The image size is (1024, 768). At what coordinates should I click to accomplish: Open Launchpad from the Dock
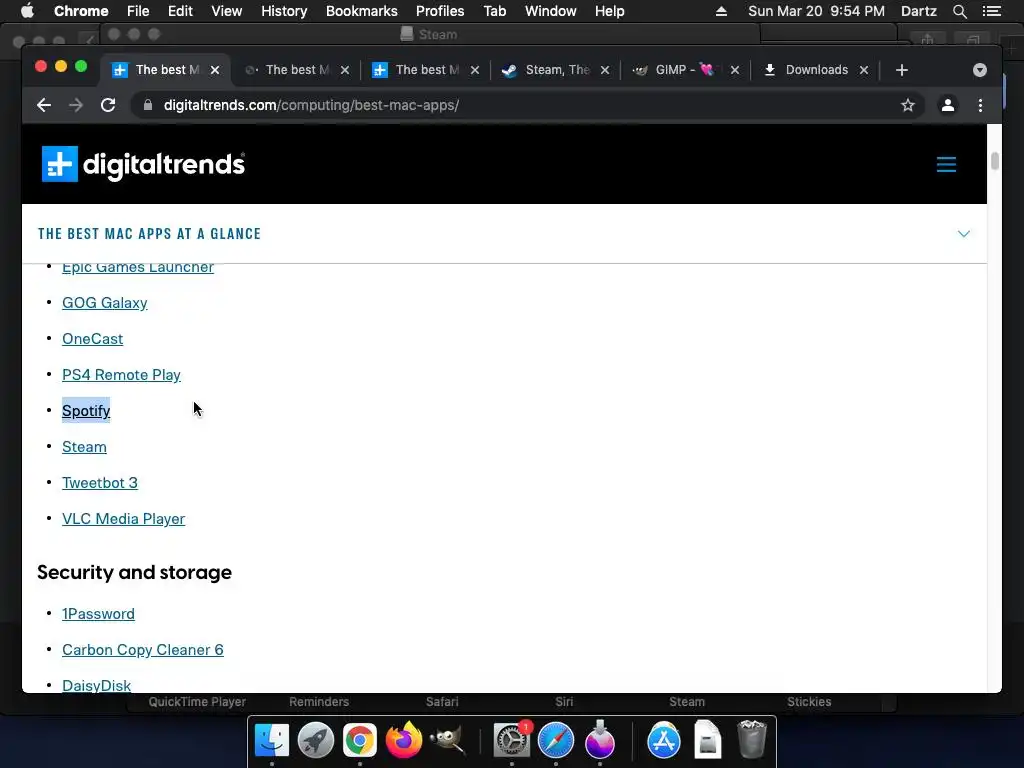[x=315, y=740]
